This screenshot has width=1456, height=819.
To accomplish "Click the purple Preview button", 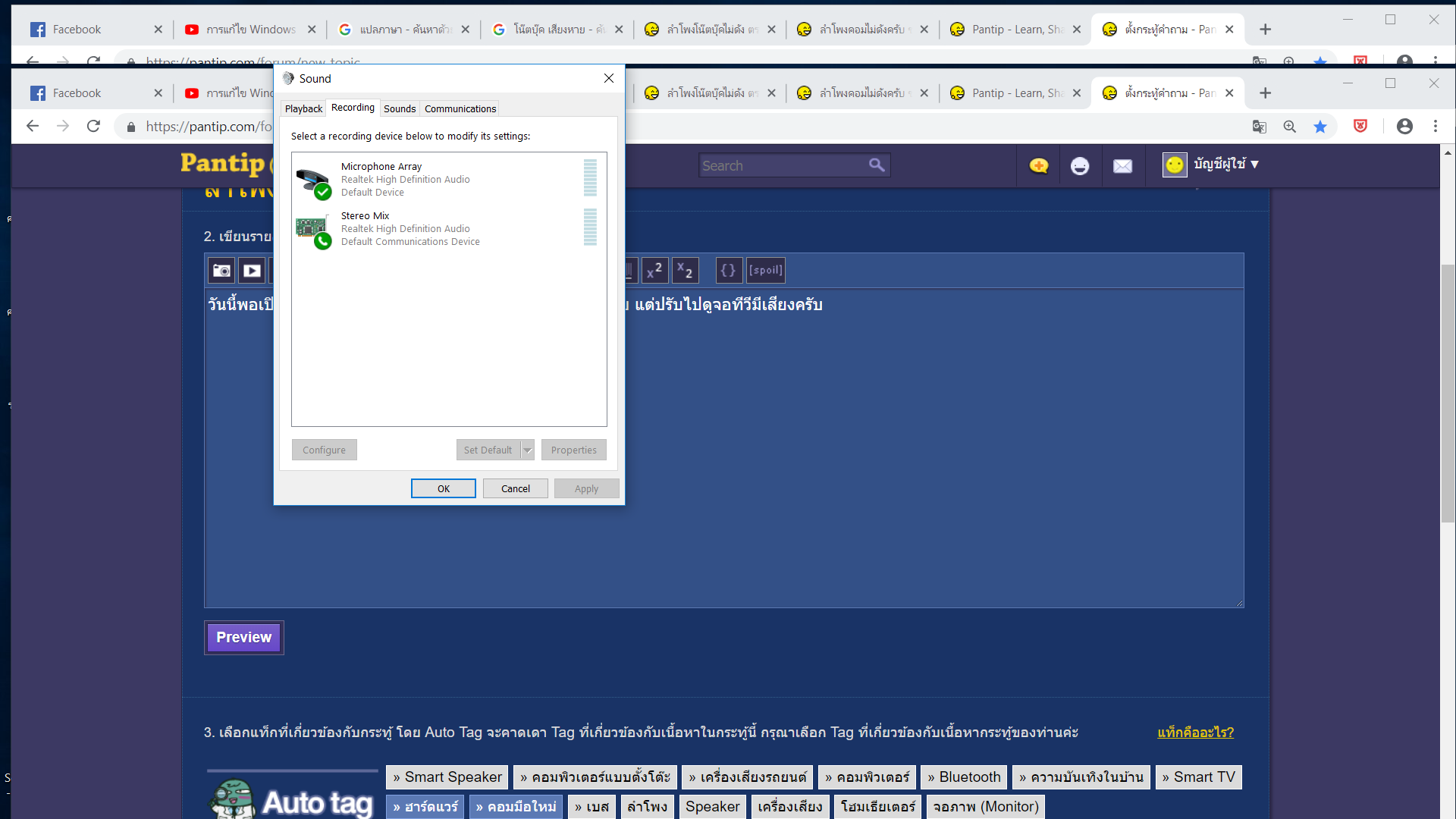I will coord(243,638).
